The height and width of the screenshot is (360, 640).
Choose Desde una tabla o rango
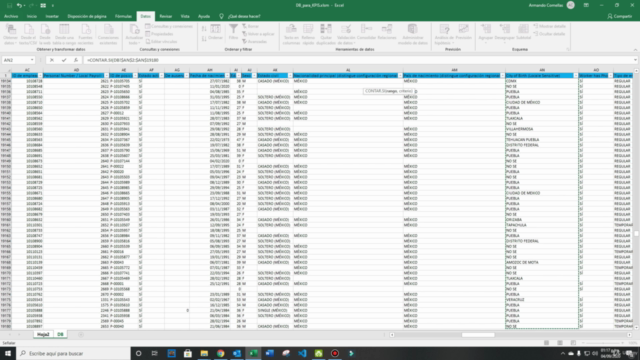point(64,34)
